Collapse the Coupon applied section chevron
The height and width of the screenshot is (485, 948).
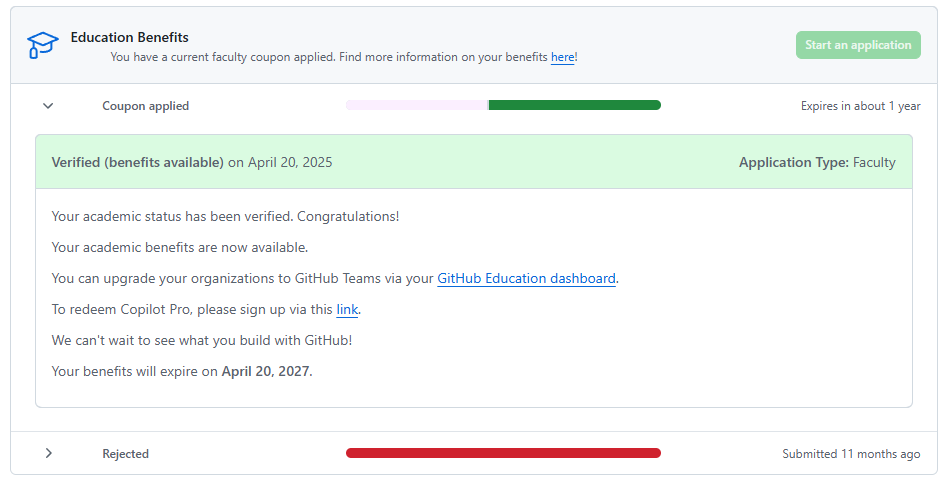coord(48,106)
